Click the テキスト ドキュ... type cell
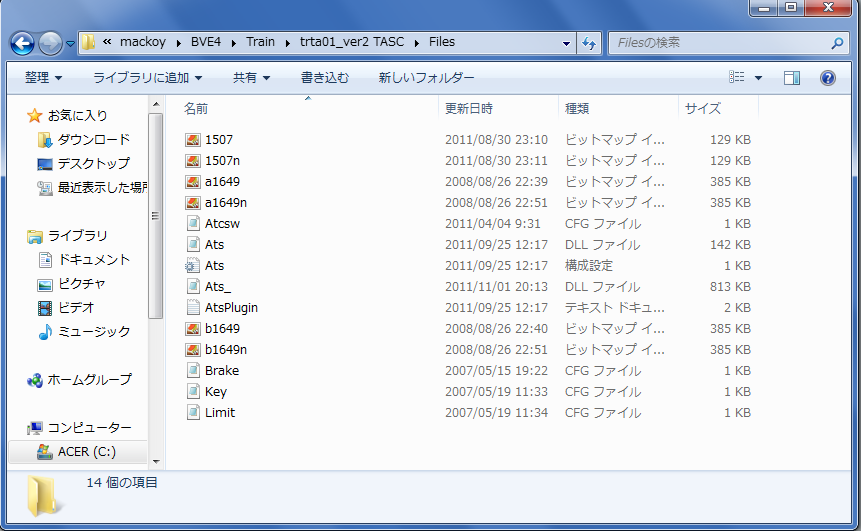The height and width of the screenshot is (531, 861). pyautogui.click(x=614, y=308)
